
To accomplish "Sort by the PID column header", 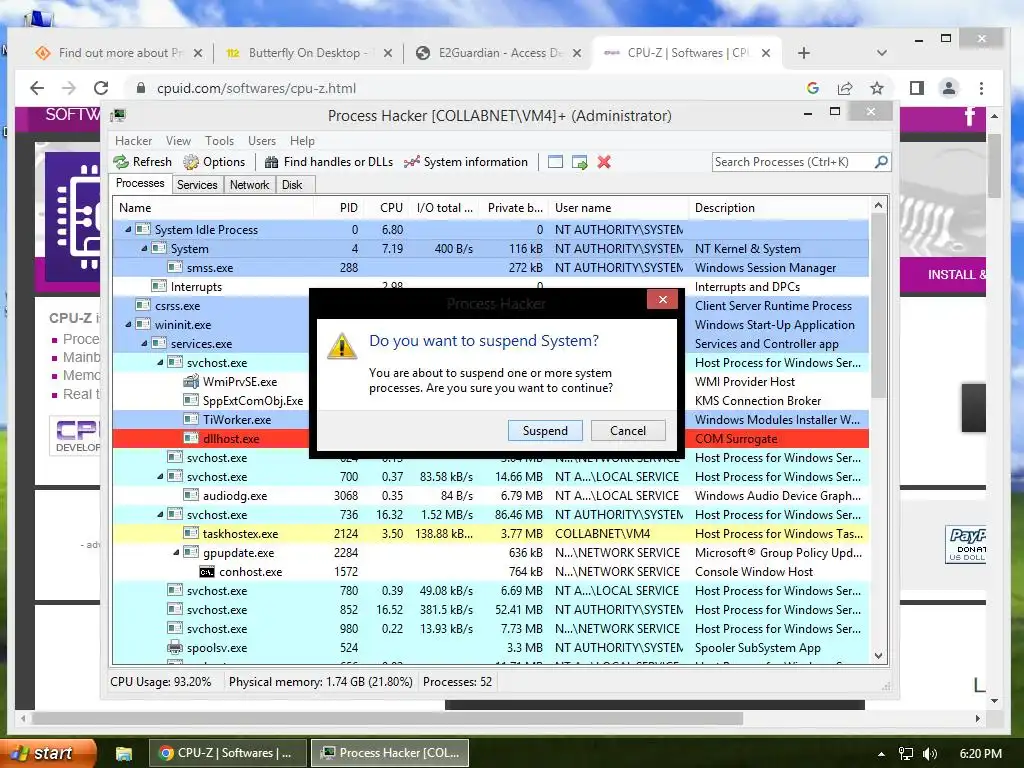I will [x=338, y=208].
